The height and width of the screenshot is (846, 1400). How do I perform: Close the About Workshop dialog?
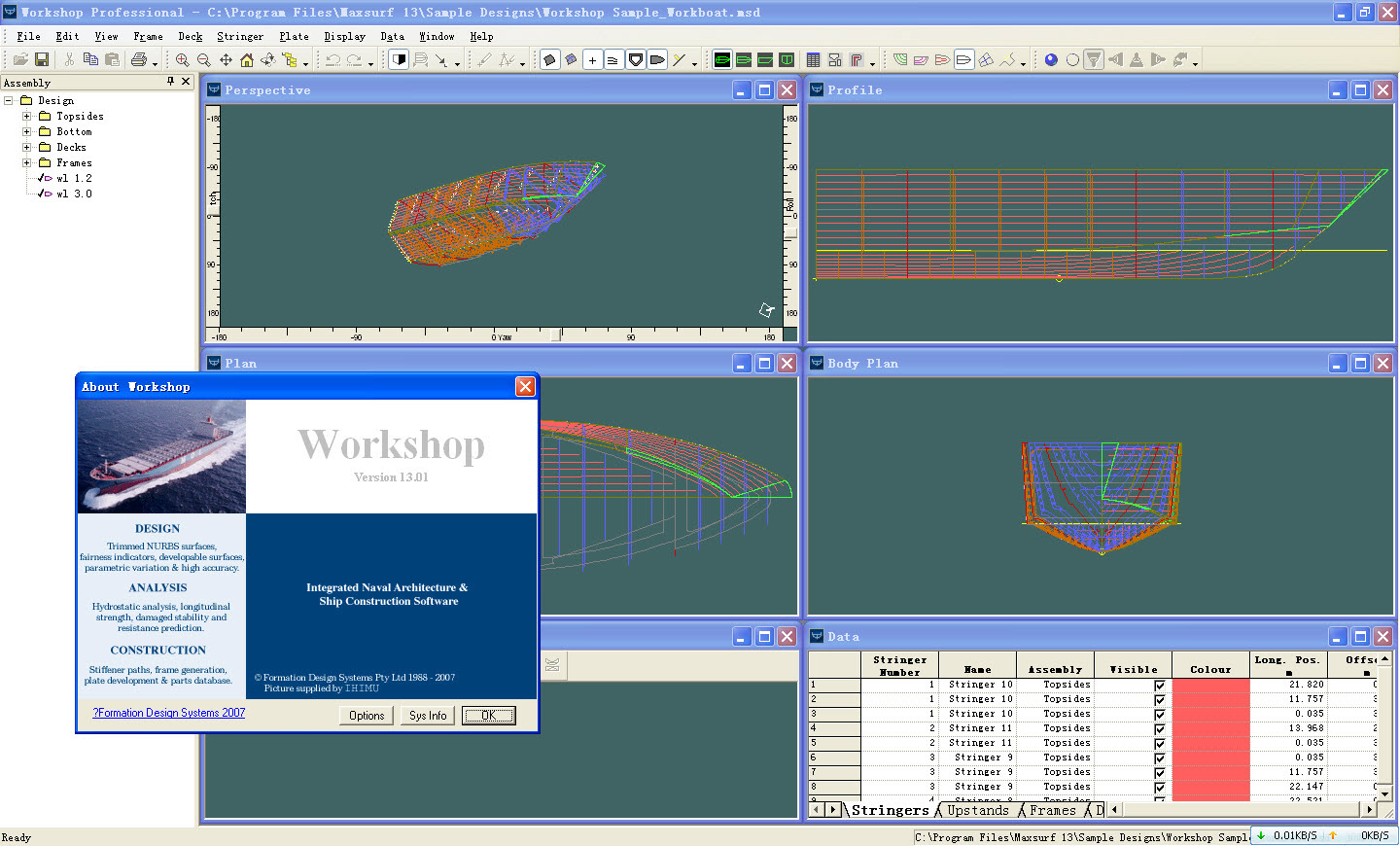525,386
